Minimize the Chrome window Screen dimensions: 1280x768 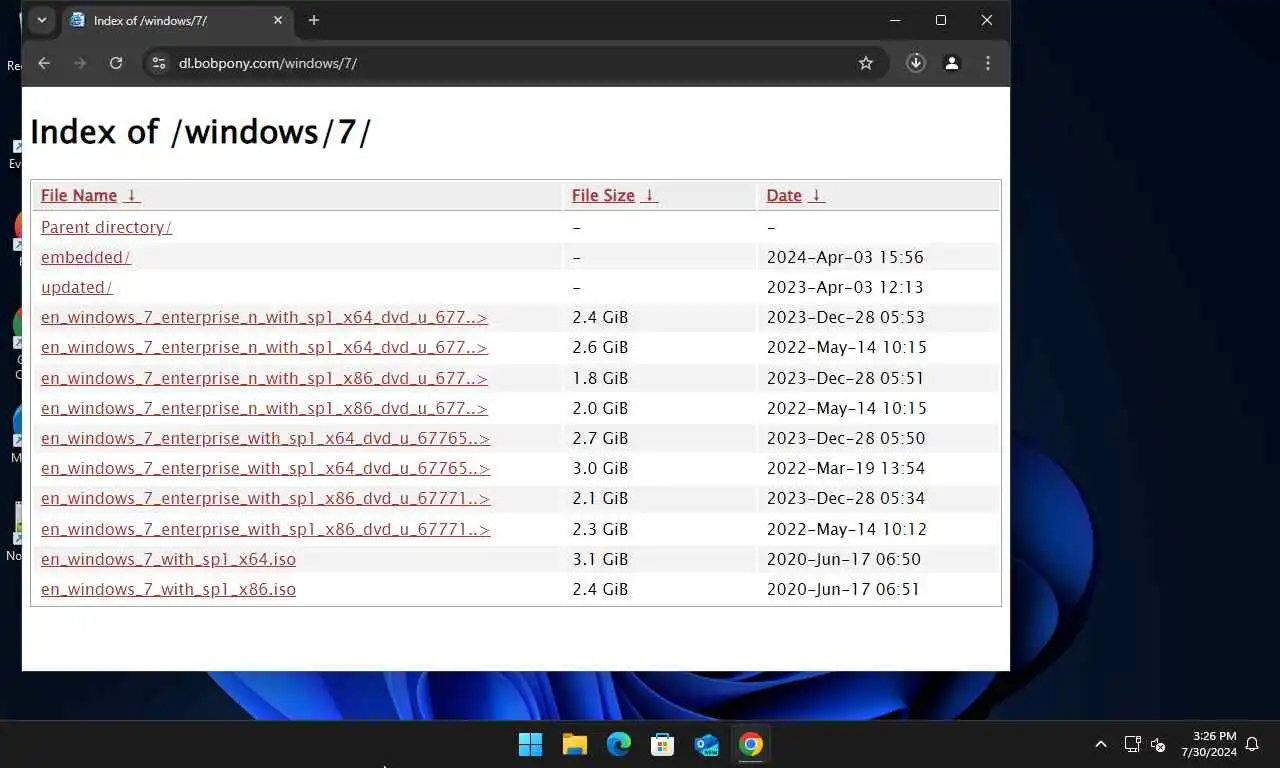coord(895,20)
